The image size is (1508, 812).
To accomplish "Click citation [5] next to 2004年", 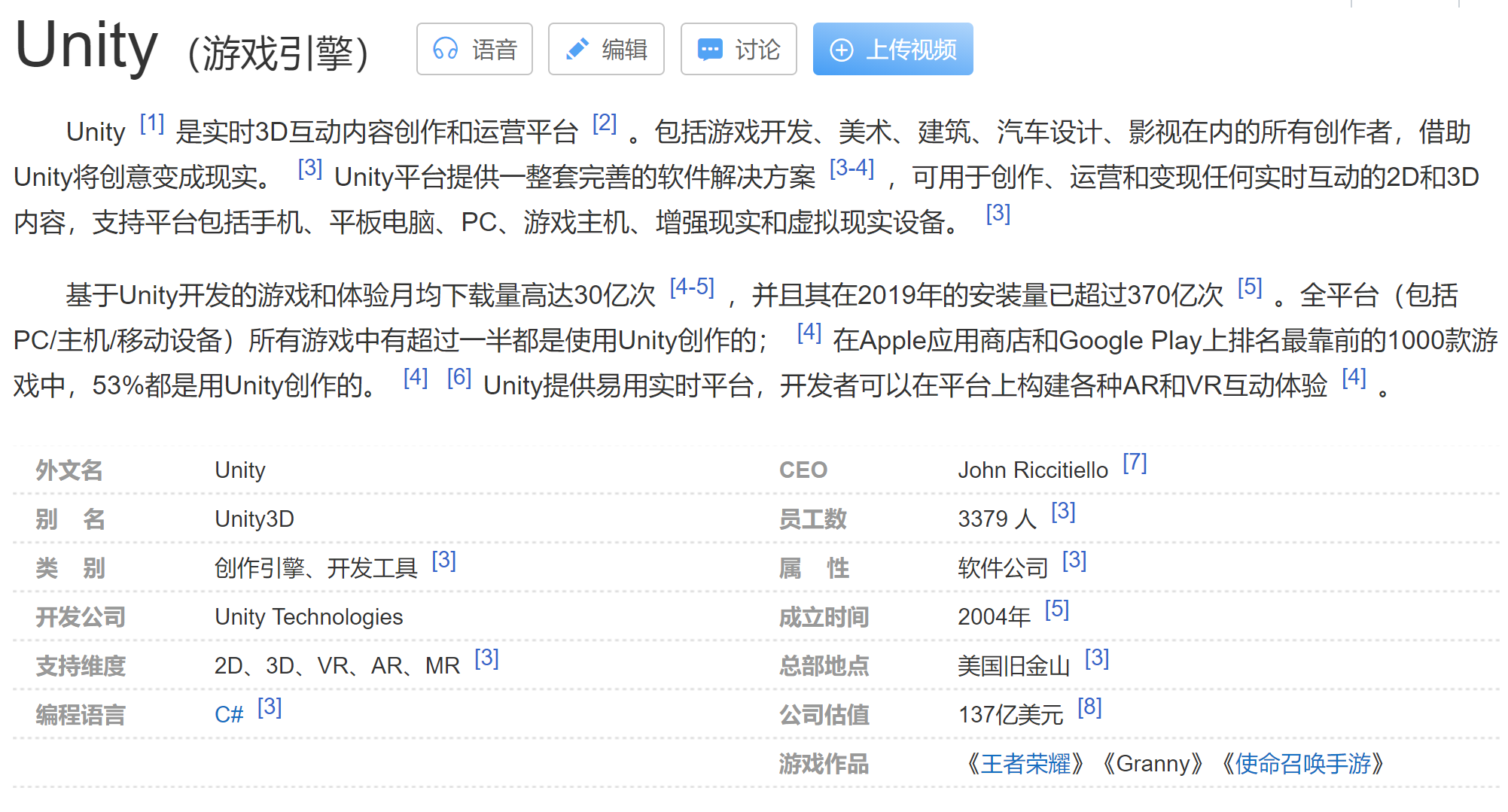I will (1057, 610).
